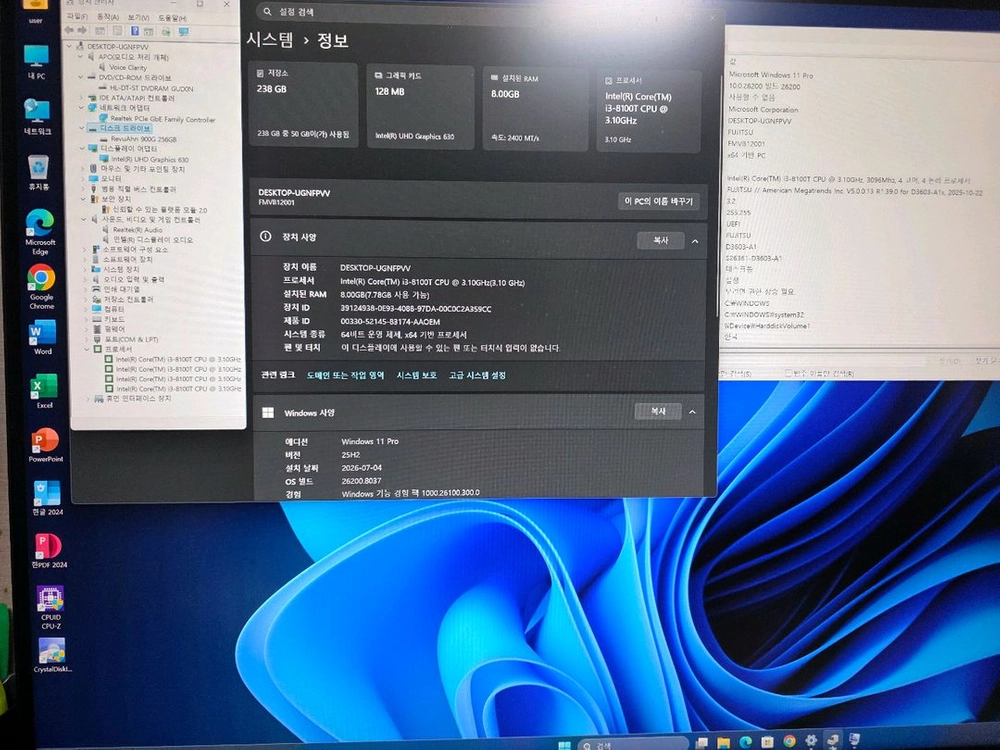
Task: Launch Google Chrome from the desktop
Action: click(41, 287)
